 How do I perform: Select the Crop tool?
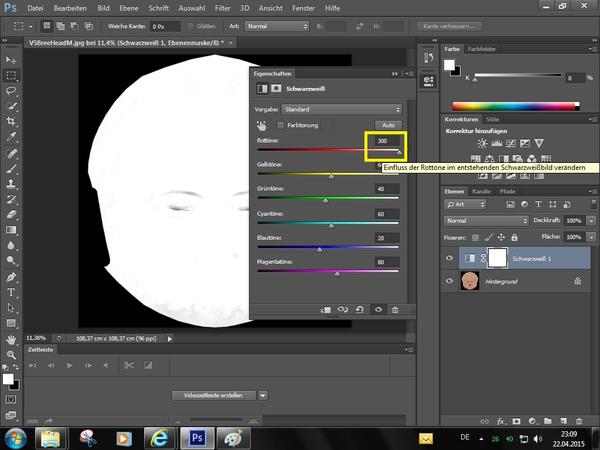click(x=11, y=123)
